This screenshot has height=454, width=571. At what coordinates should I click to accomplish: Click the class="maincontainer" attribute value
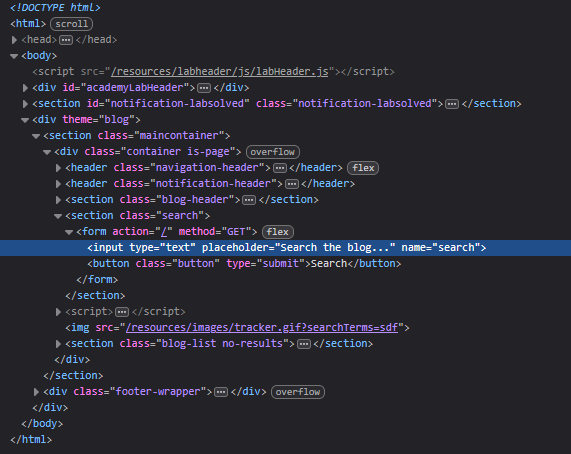pyautogui.click(x=179, y=136)
